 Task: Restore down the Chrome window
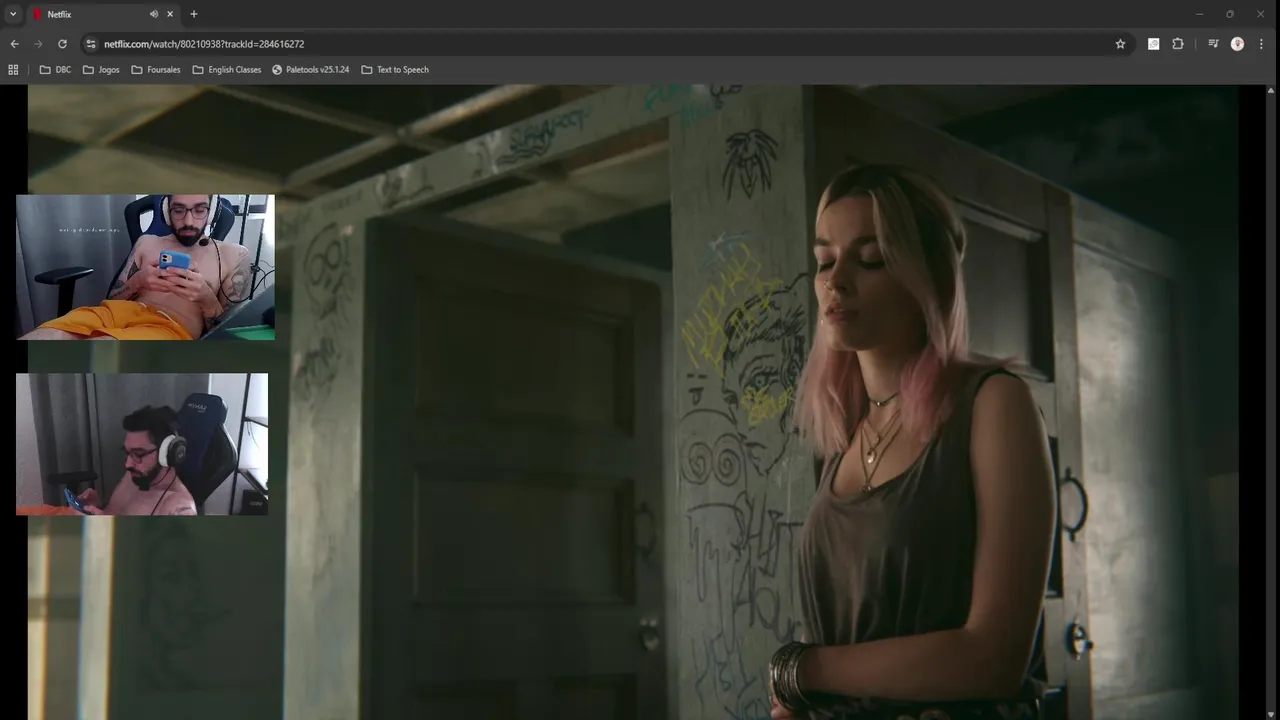pos(1229,14)
